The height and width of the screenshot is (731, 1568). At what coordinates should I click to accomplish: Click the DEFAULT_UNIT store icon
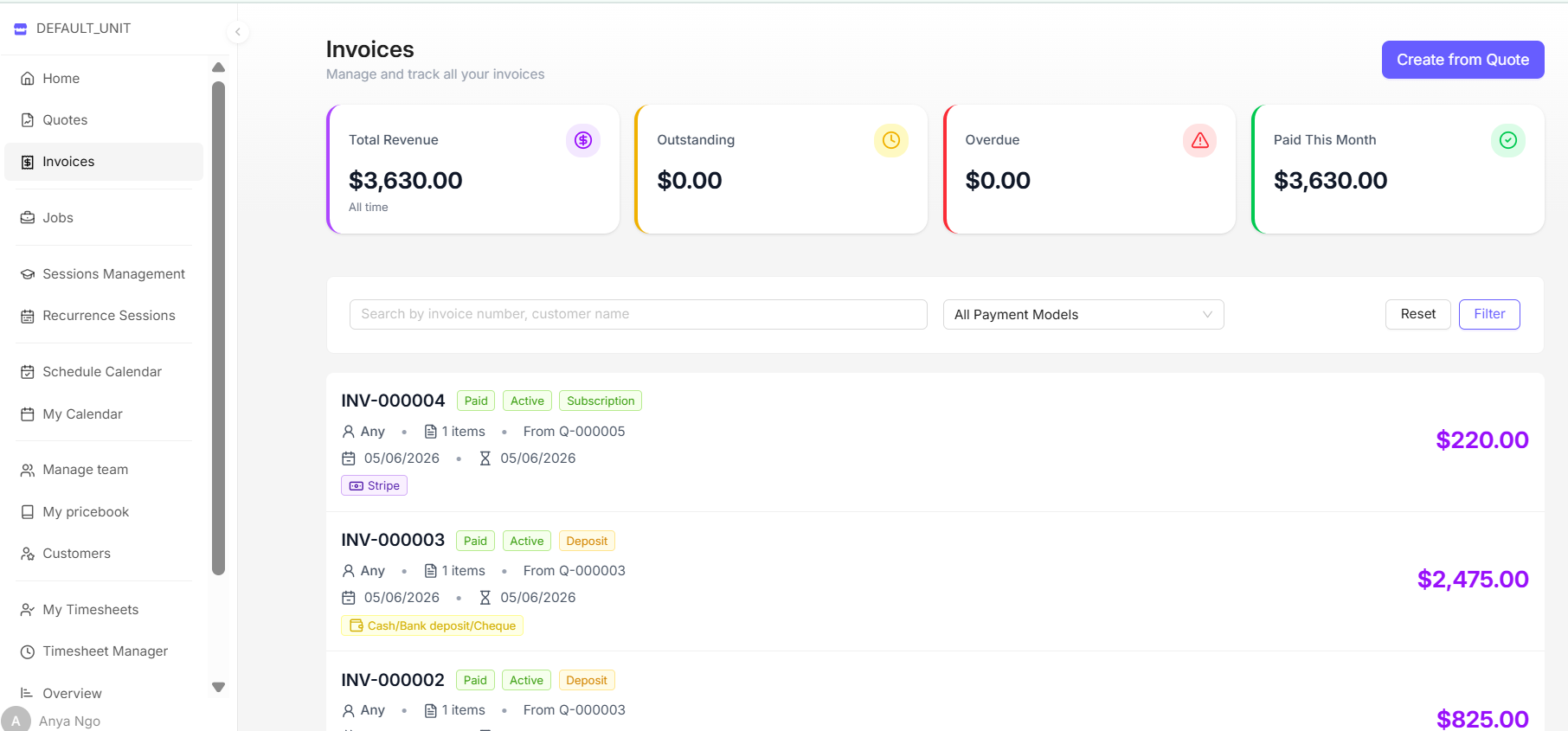[21, 29]
